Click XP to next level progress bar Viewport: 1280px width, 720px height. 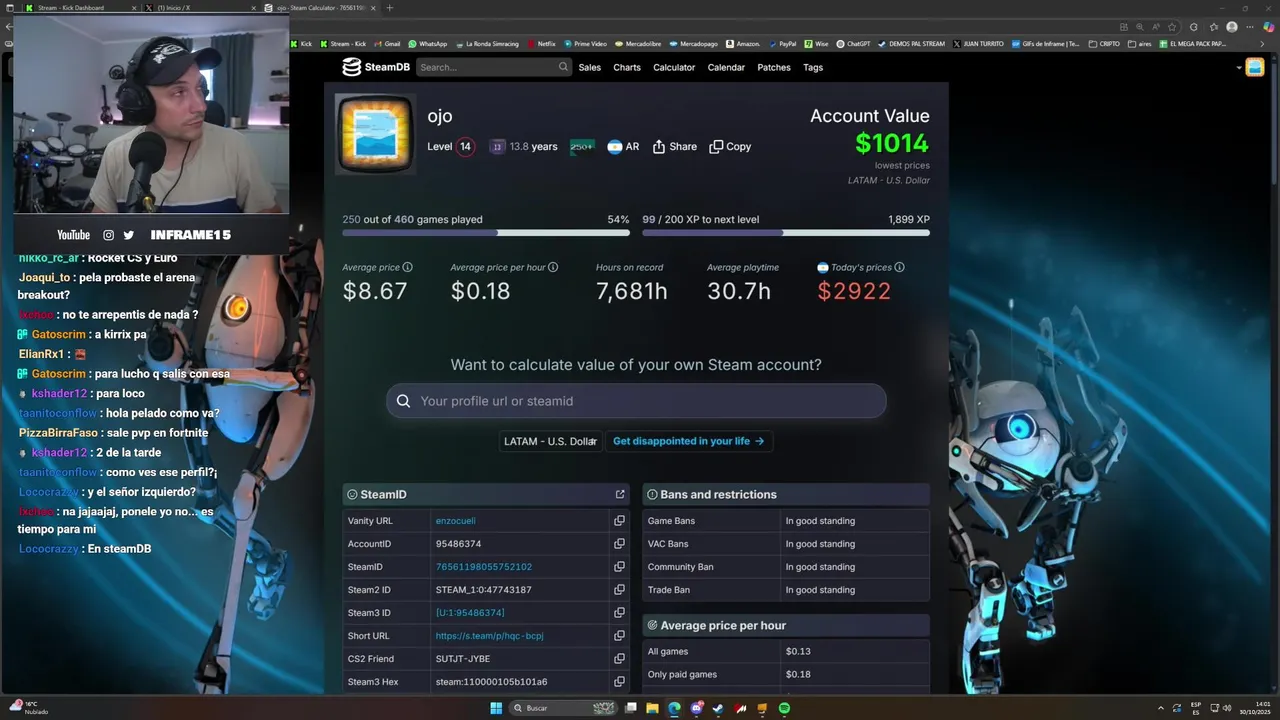point(786,233)
